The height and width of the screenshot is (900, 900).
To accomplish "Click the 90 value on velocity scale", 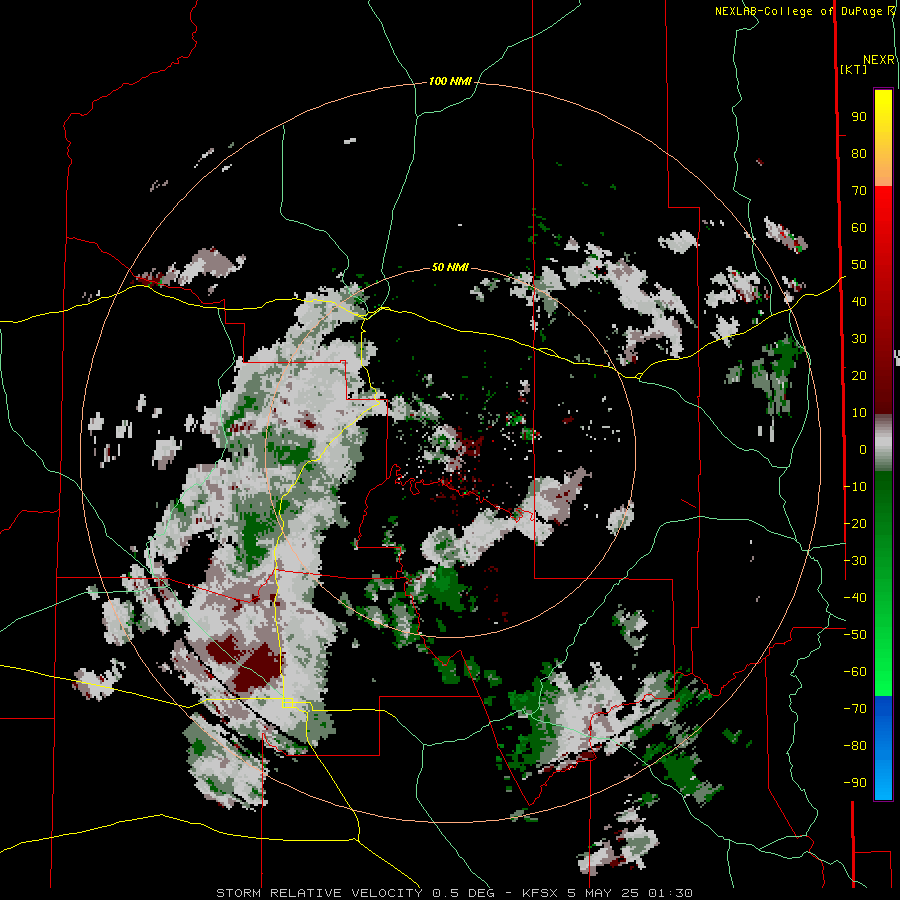I will 859,117.
